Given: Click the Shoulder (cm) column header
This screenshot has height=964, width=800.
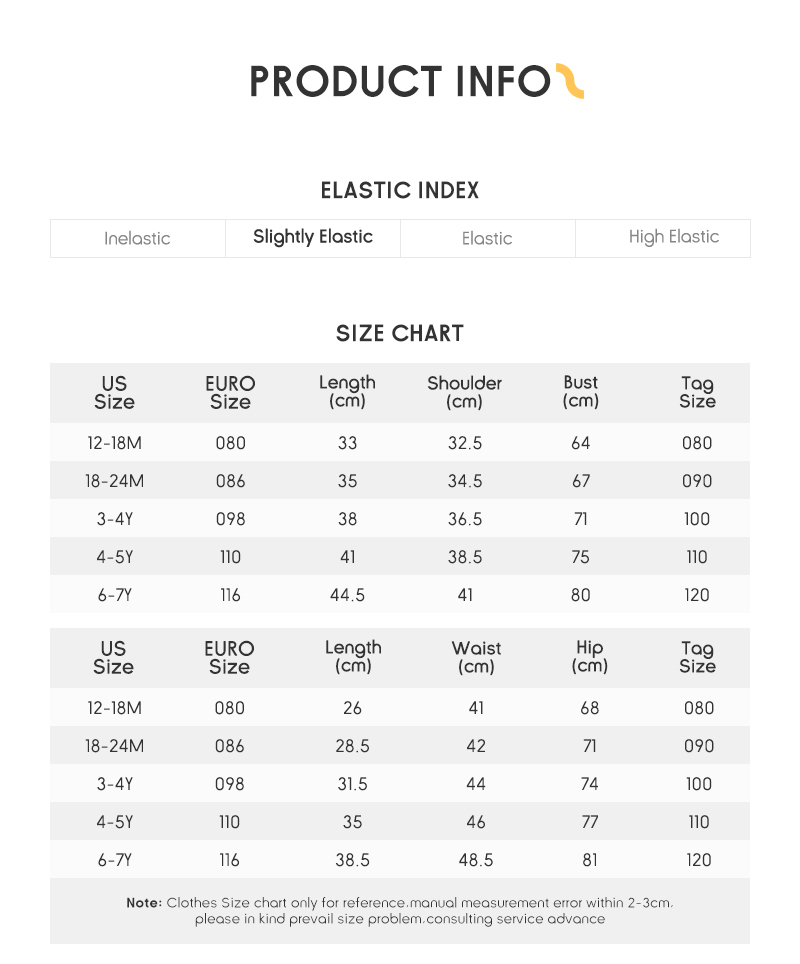Looking at the screenshot, I should pyautogui.click(x=464, y=392).
